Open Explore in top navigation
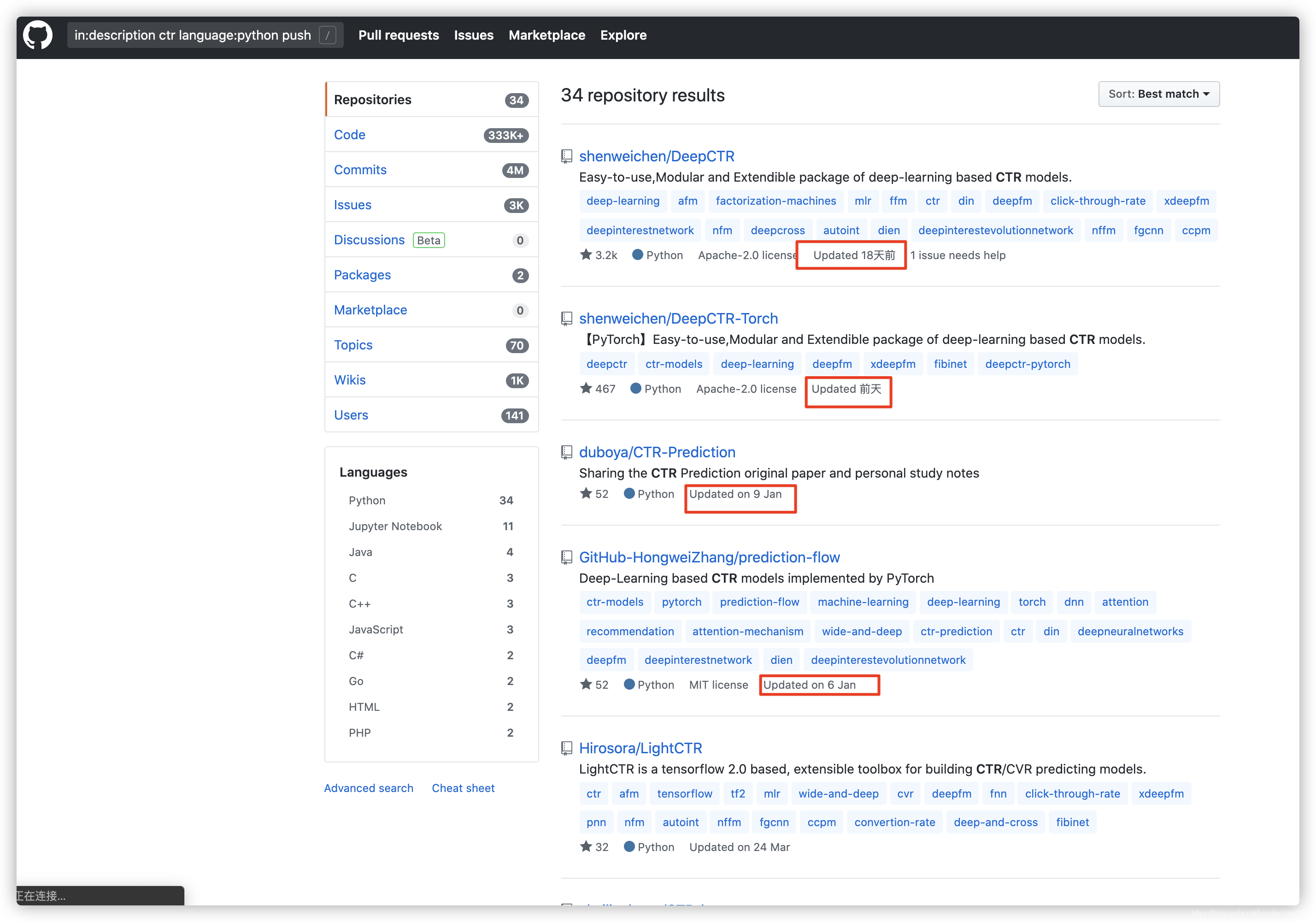 click(623, 35)
